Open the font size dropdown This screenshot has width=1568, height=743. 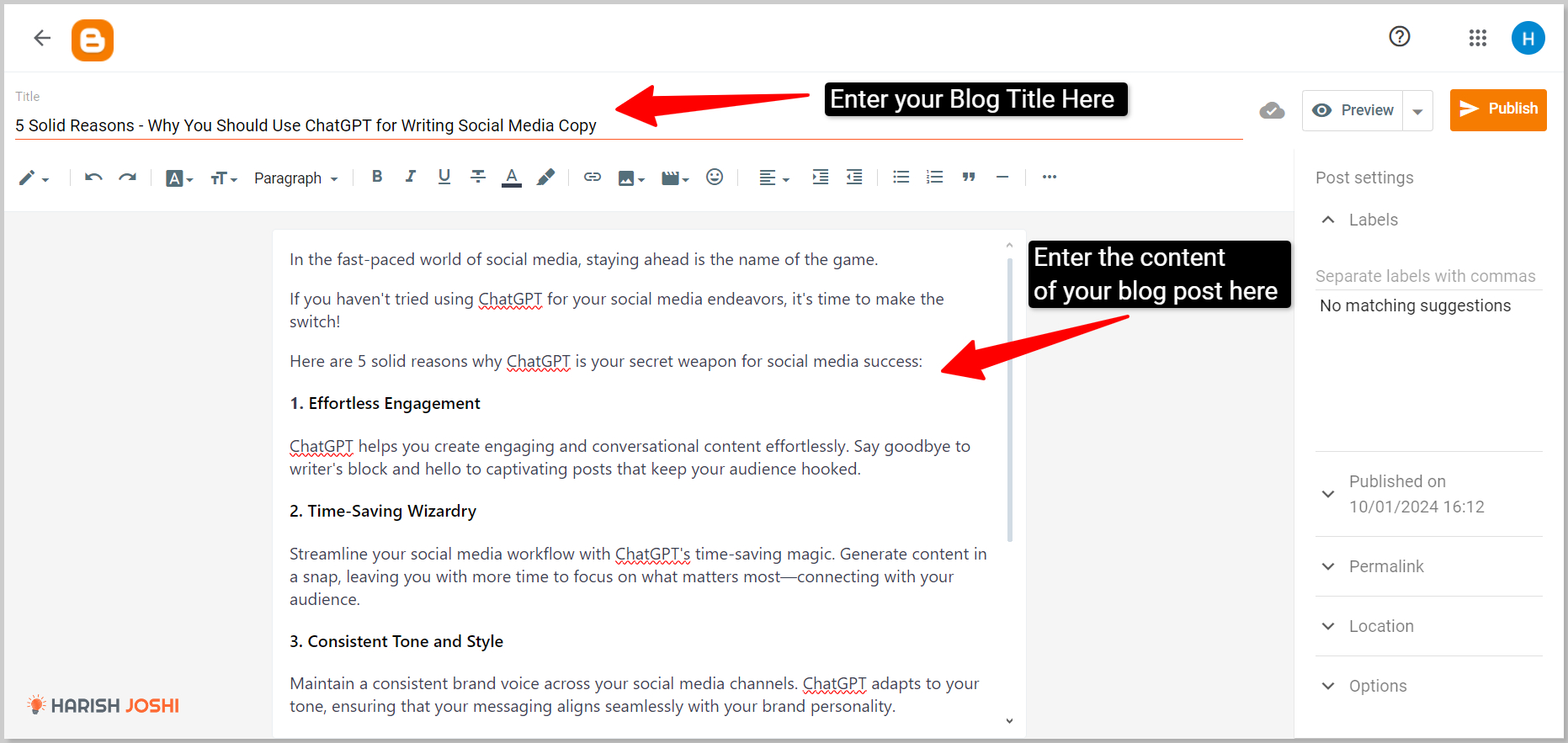tap(223, 178)
